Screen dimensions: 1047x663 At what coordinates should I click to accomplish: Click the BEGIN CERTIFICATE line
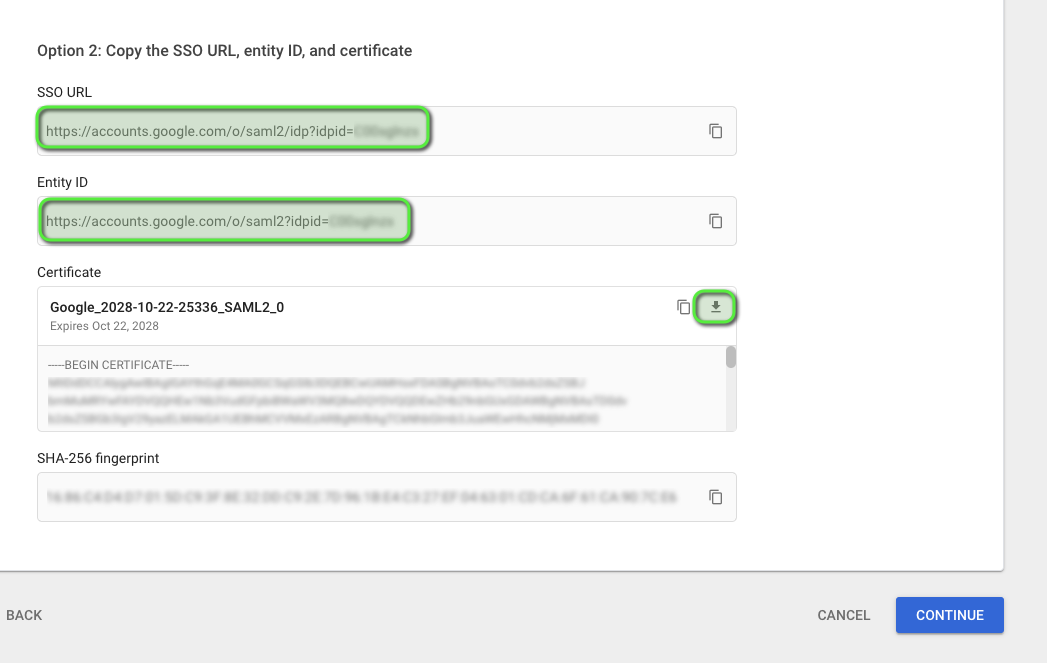[118, 365]
